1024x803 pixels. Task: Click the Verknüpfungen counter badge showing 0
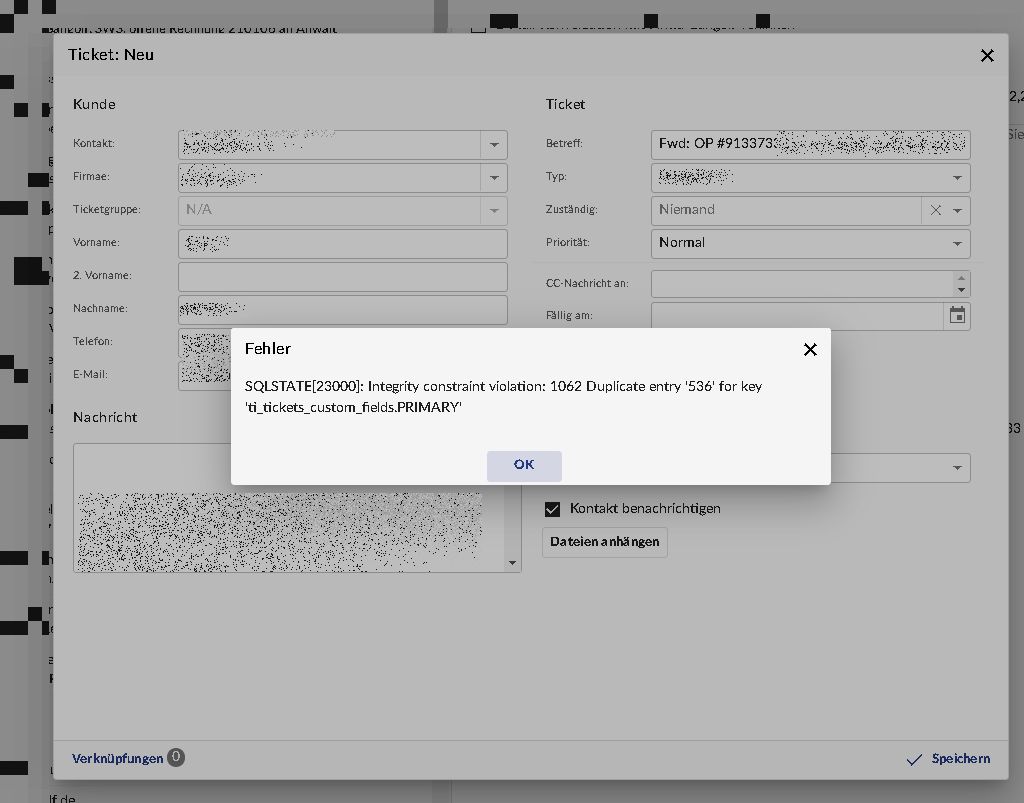(175, 758)
